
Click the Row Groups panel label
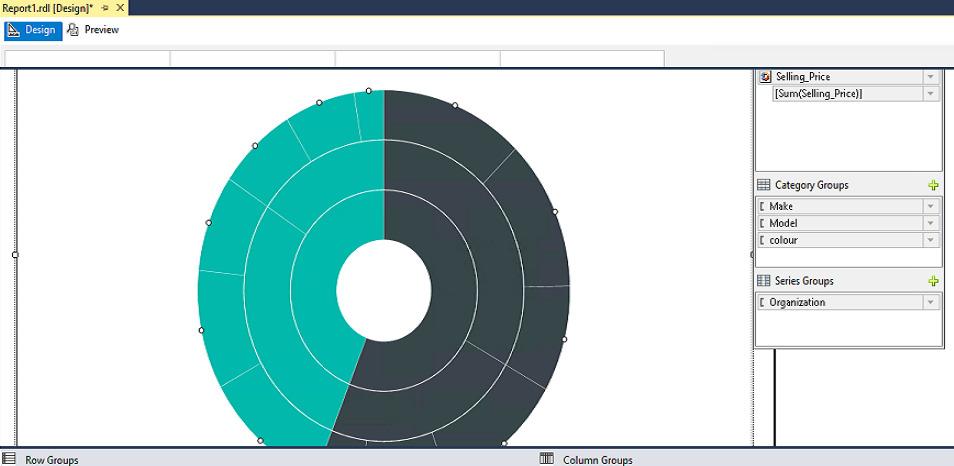(52, 460)
